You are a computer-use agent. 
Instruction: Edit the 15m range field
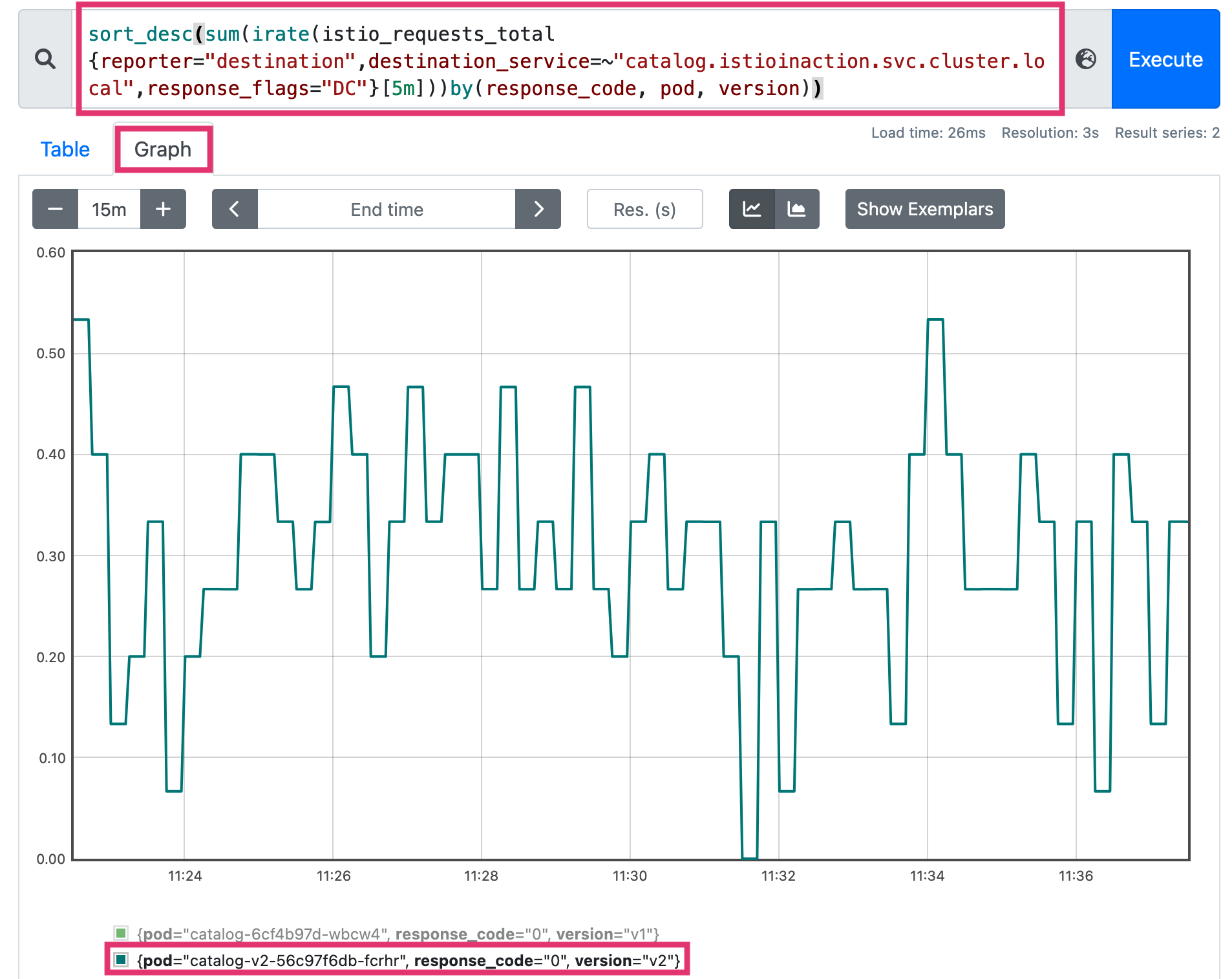pyautogui.click(x=109, y=209)
